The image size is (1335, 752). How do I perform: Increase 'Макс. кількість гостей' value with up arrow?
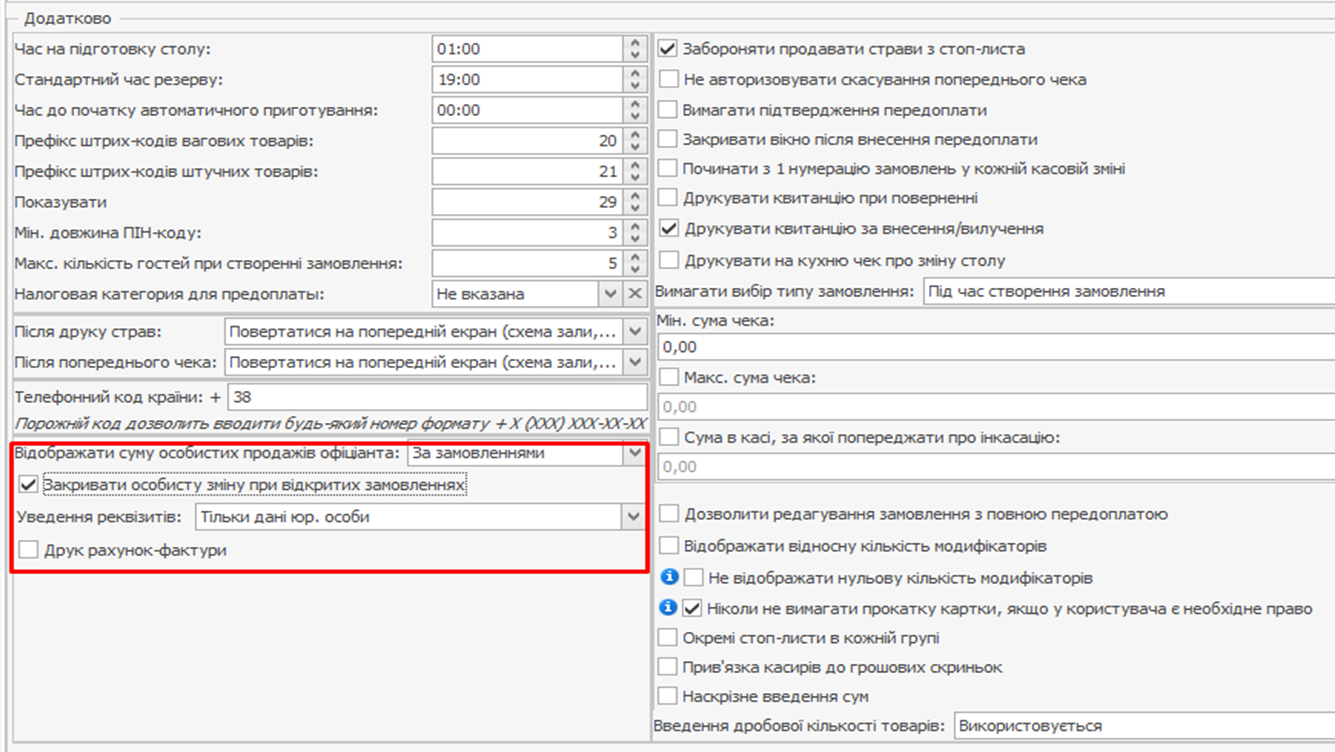coord(635,258)
